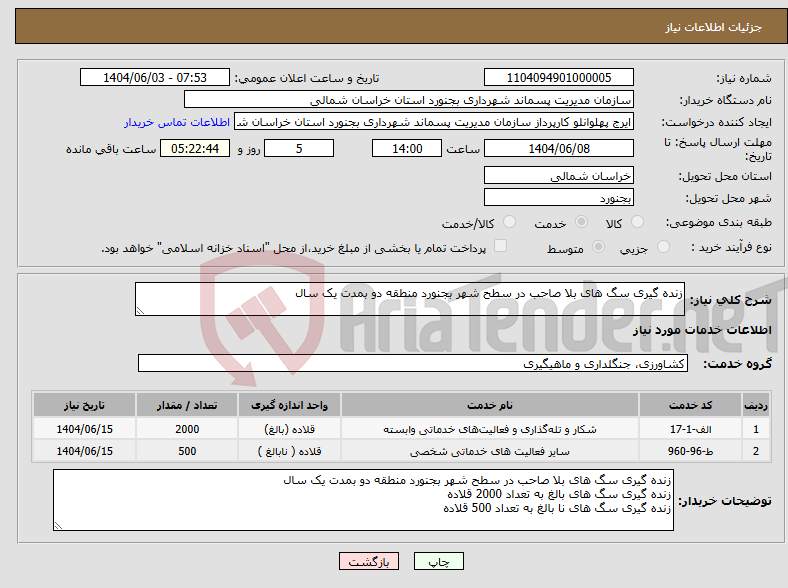
Task: Click the سایر فعالیت های خدماتی شخصی cell
Action: [x=490, y=451]
